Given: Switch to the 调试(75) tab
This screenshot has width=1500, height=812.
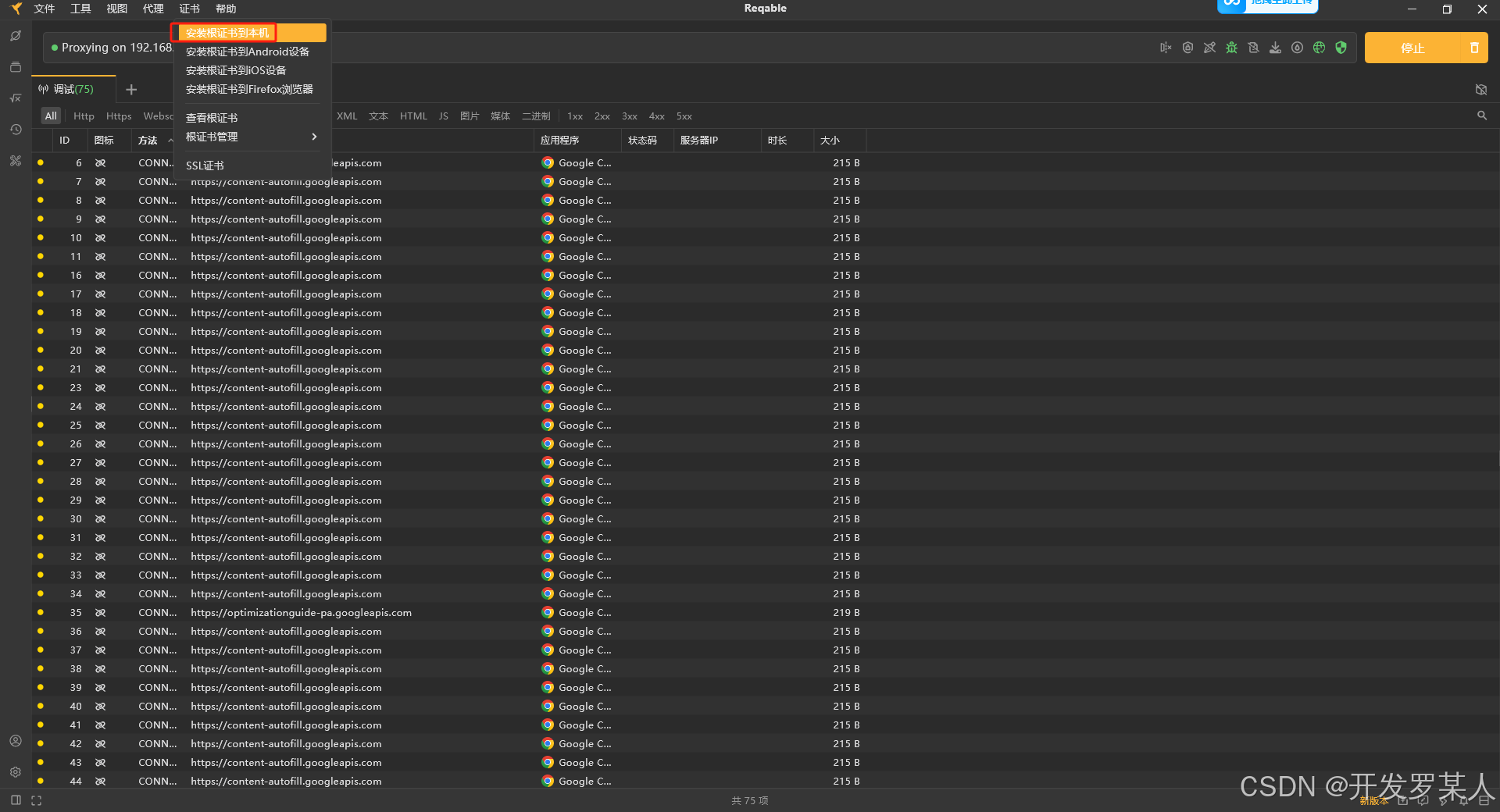Looking at the screenshot, I should (x=73, y=89).
